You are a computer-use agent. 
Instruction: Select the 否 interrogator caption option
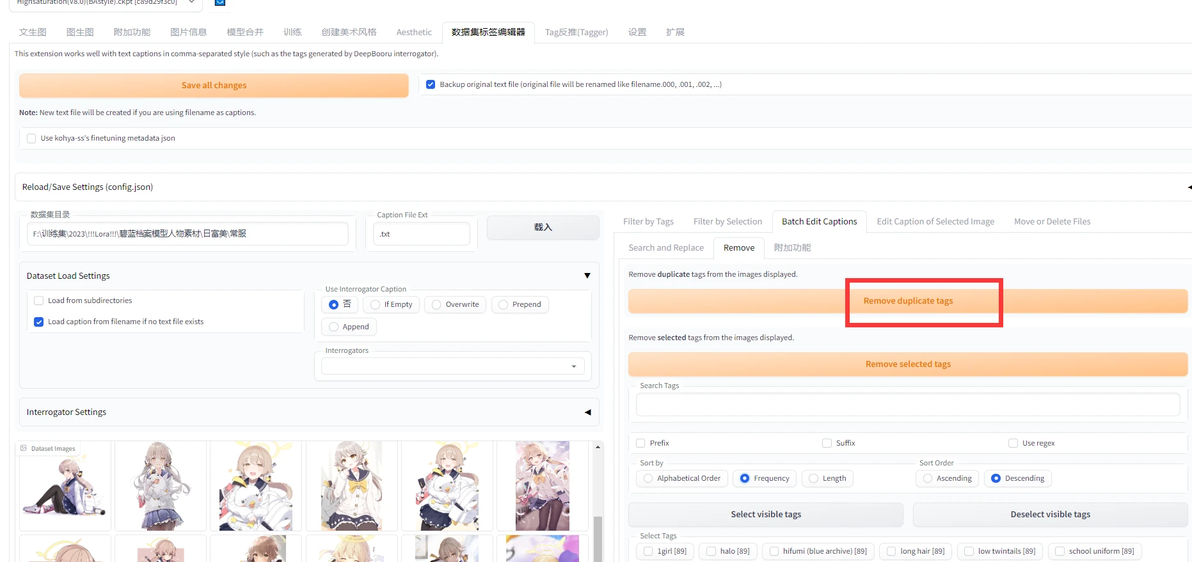pos(333,304)
